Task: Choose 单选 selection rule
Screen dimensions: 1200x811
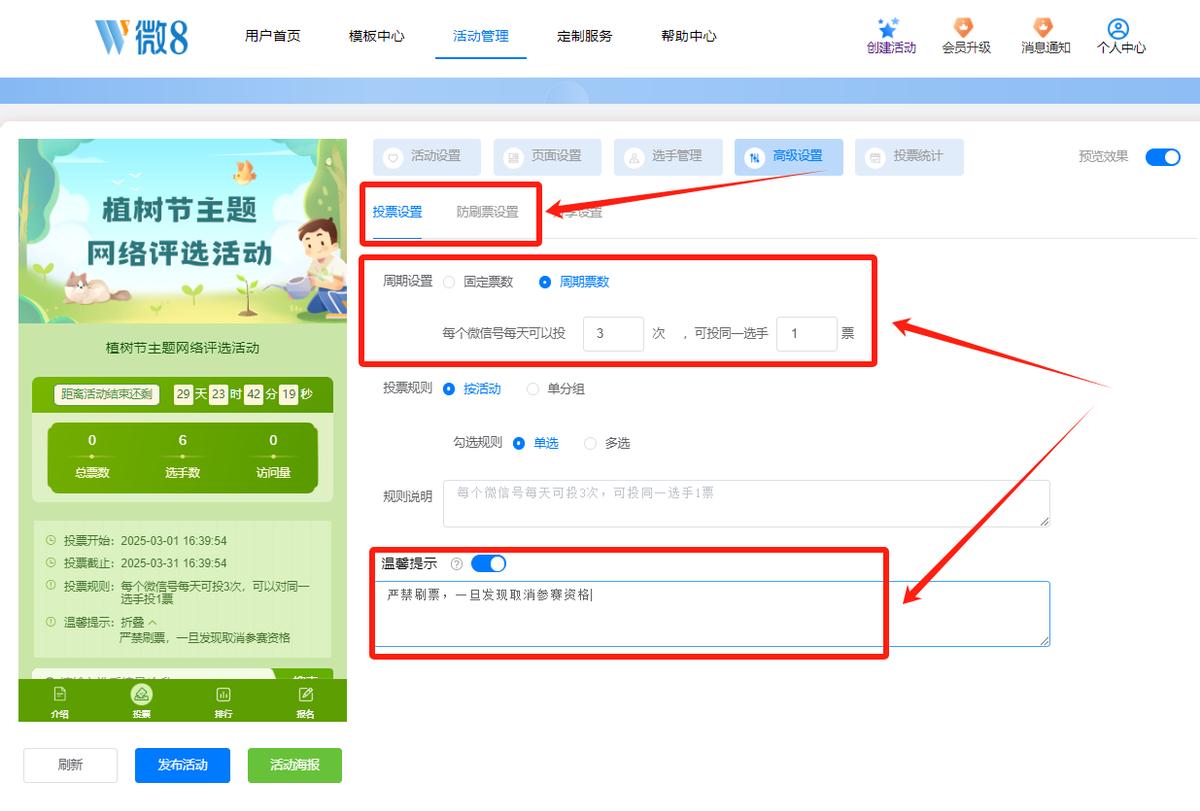Action: pyautogui.click(x=518, y=443)
